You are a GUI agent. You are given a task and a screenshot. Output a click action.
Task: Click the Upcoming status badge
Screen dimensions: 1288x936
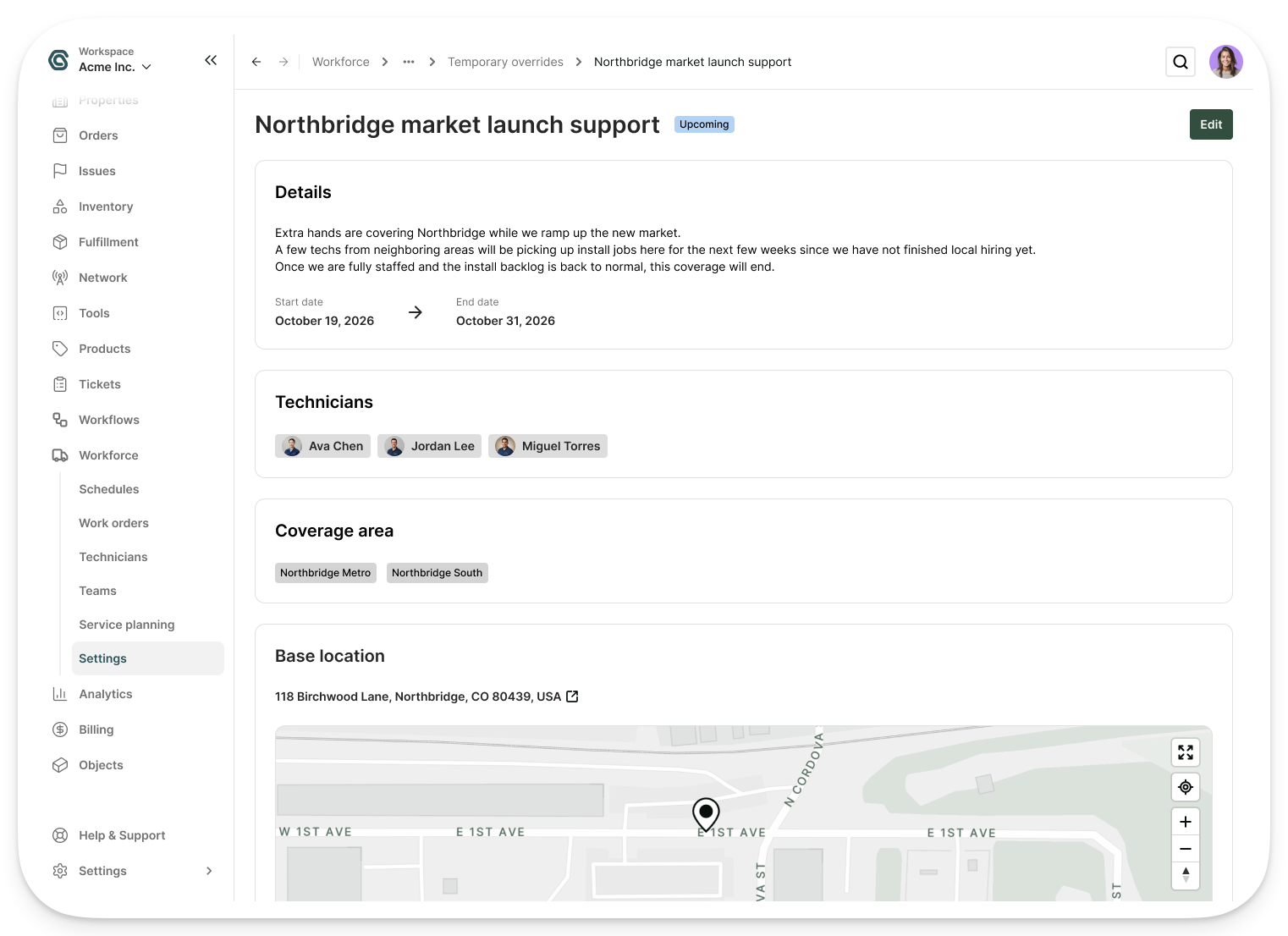click(x=704, y=124)
